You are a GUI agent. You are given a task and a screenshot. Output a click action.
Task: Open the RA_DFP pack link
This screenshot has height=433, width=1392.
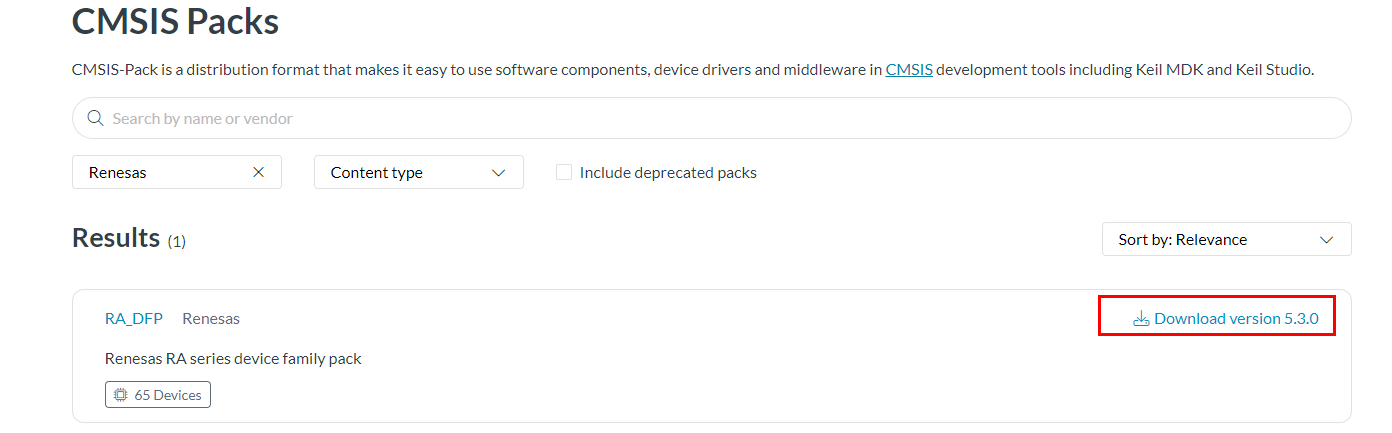coord(134,319)
